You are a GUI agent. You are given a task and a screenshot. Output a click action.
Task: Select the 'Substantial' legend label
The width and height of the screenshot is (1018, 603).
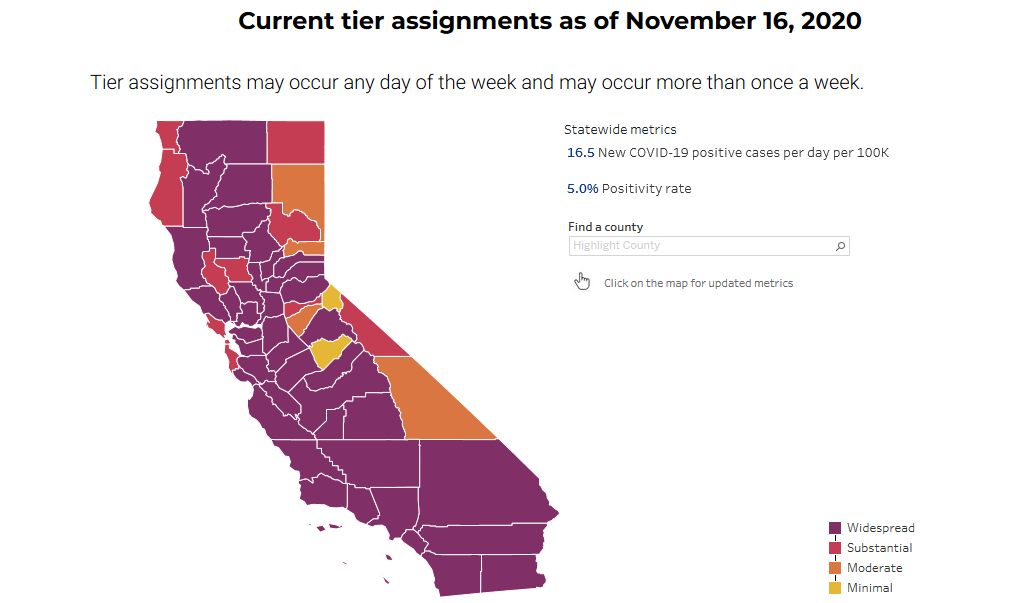879,548
